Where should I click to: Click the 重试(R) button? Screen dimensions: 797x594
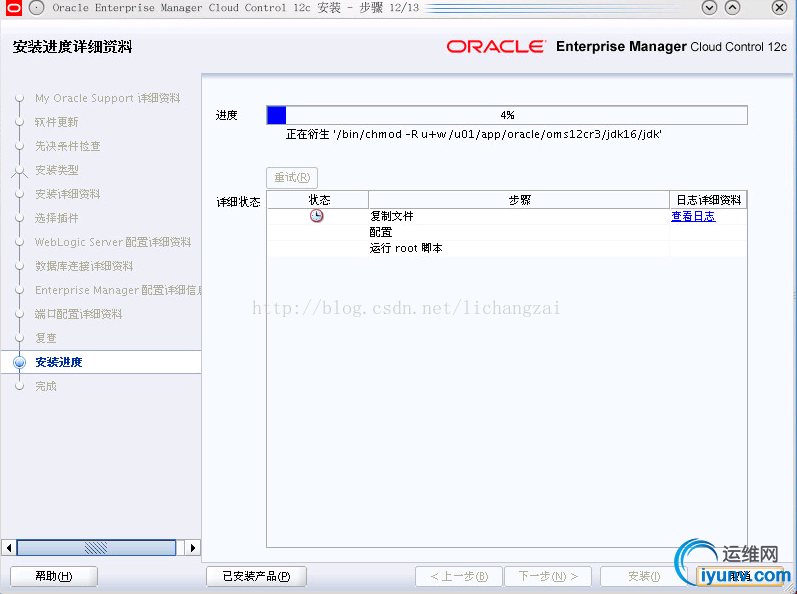[x=292, y=177]
